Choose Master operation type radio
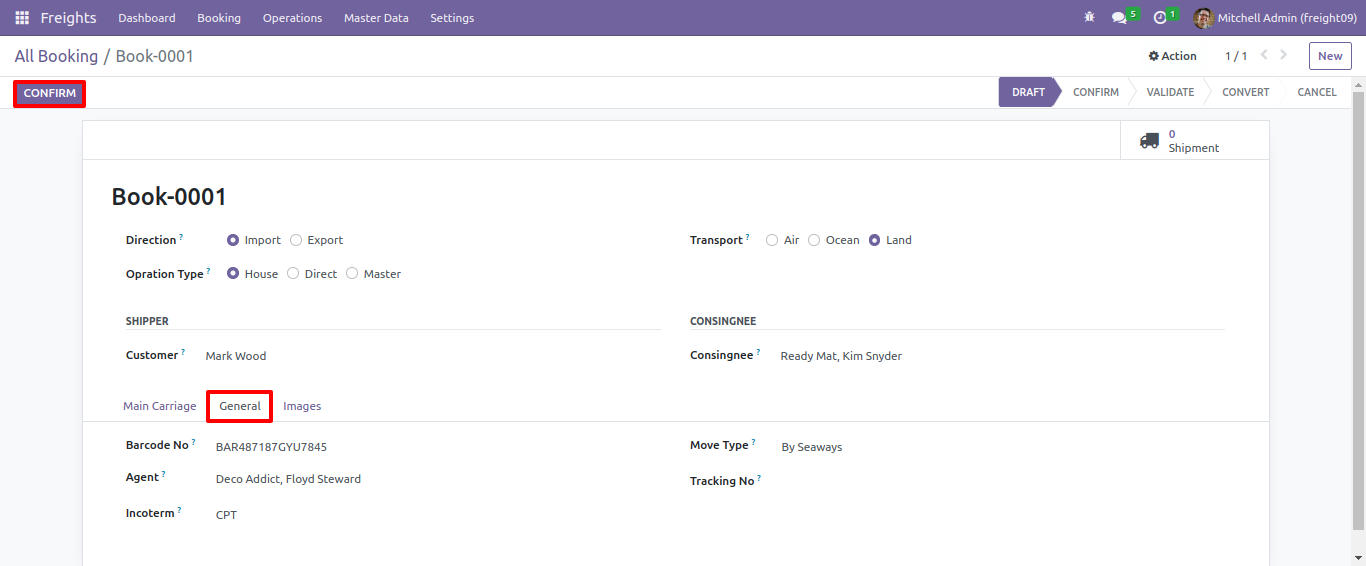Image resolution: width=1366 pixels, height=566 pixels. tap(352, 274)
